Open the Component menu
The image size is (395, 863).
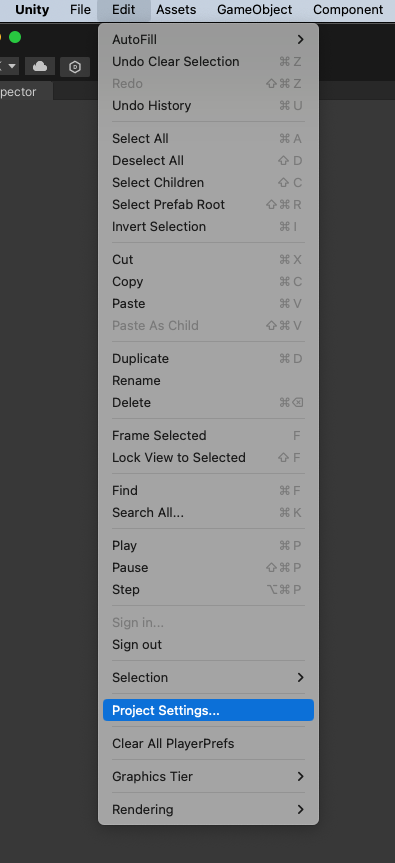point(348,10)
